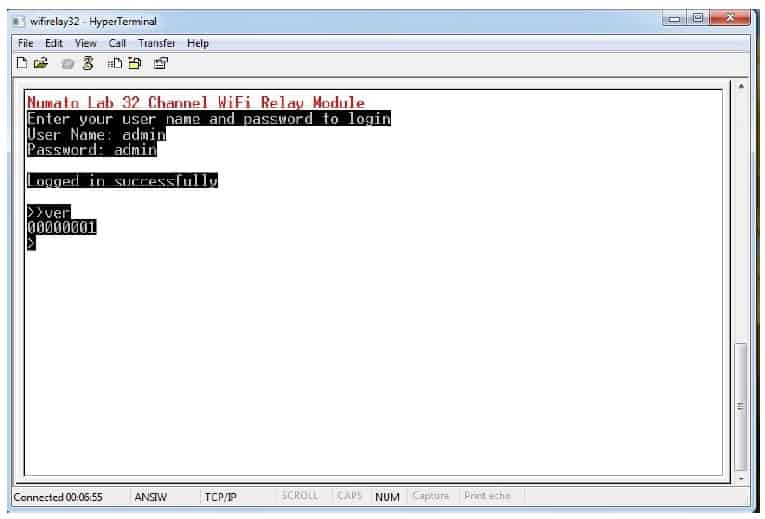The image size is (765, 519).
Task: Open the Edit menu
Action: [53, 43]
